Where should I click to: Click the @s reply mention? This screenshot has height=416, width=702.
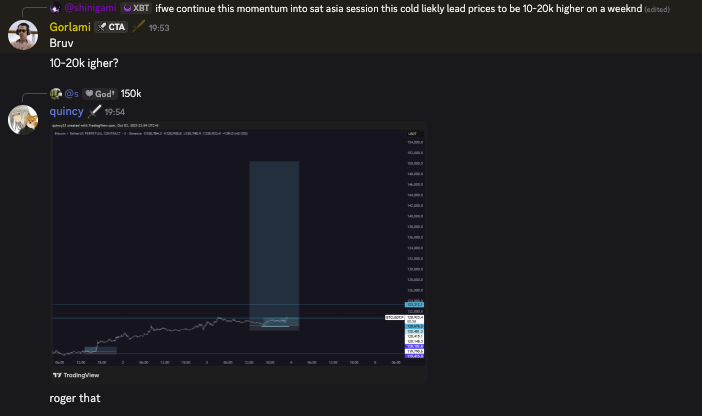tap(72, 94)
